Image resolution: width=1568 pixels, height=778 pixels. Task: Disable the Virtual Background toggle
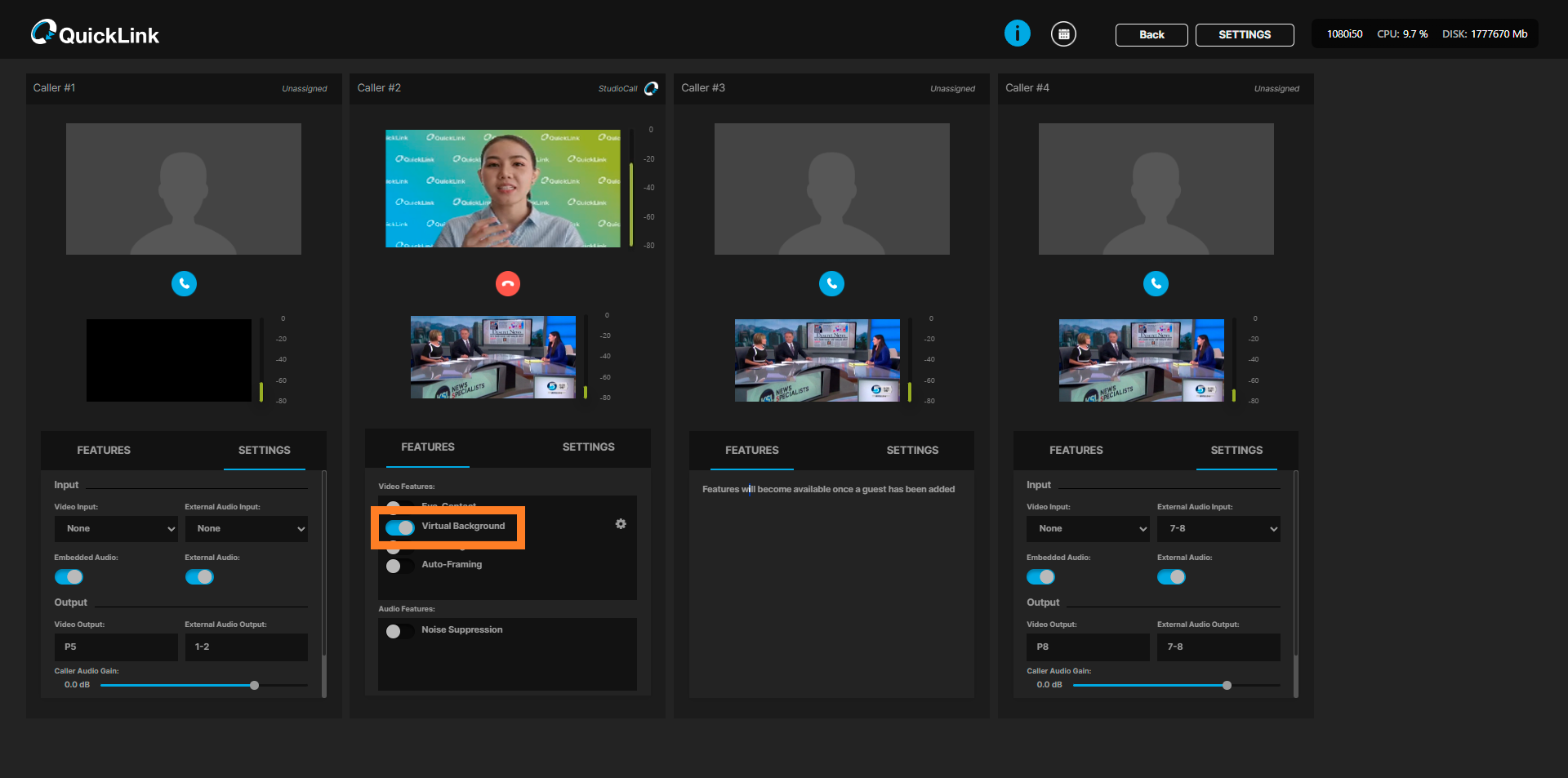400,527
